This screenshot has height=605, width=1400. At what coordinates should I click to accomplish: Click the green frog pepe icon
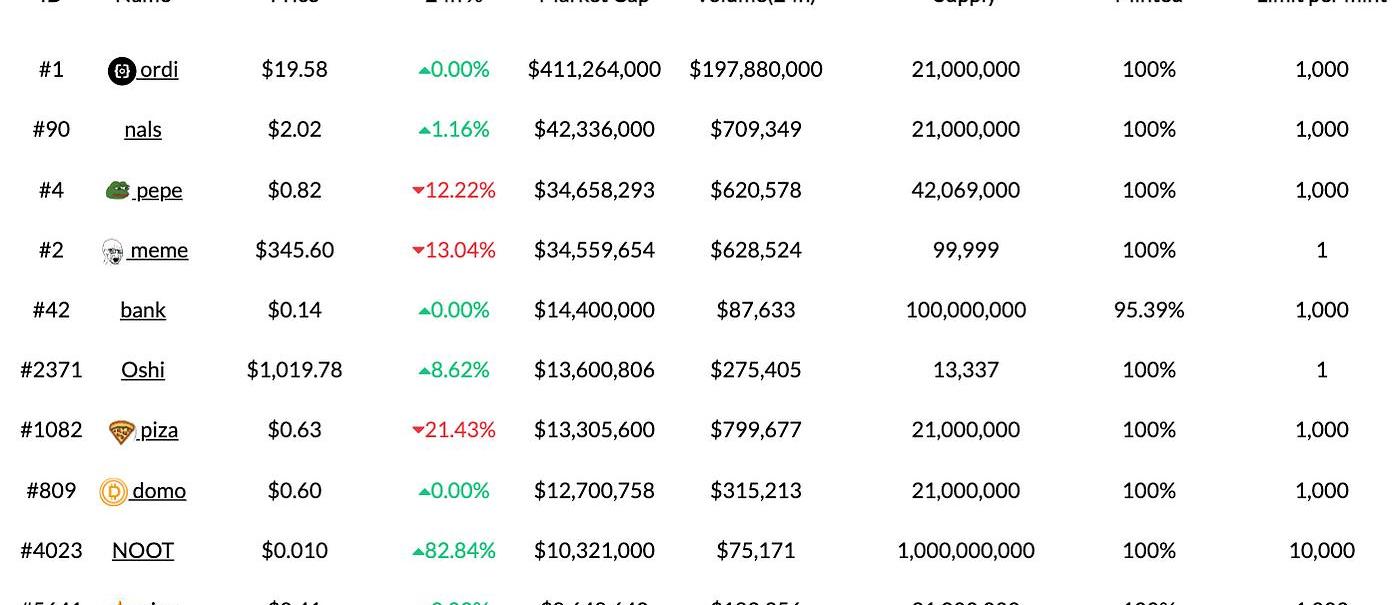point(118,190)
